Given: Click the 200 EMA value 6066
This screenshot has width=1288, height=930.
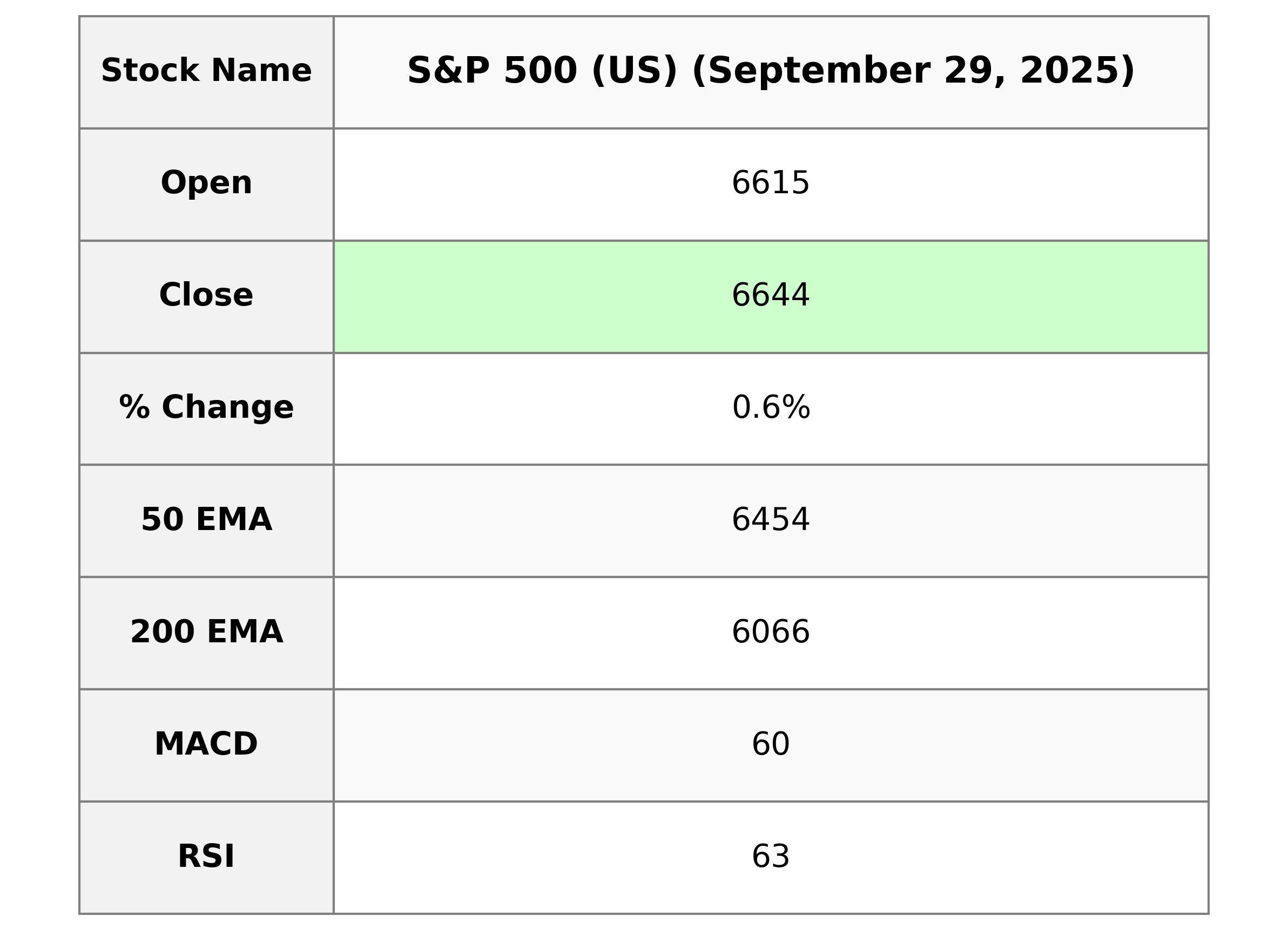Looking at the screenshot, I should (x=770, y=633).
